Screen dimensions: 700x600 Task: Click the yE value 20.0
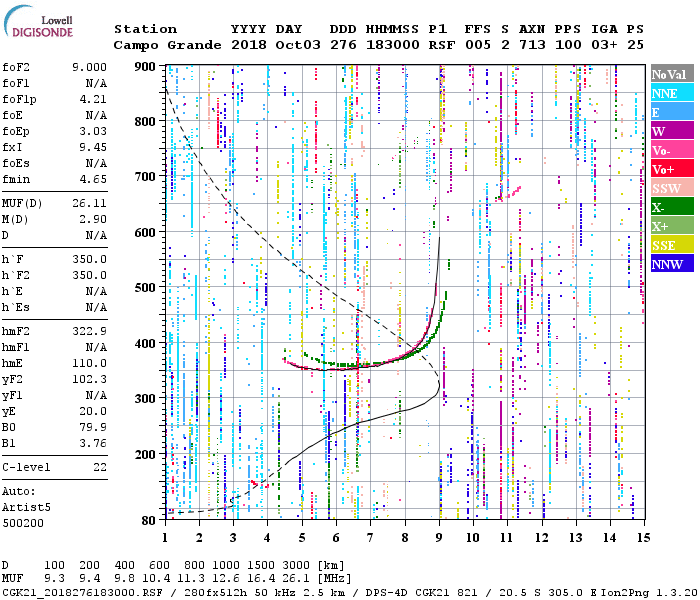point(93,412)
